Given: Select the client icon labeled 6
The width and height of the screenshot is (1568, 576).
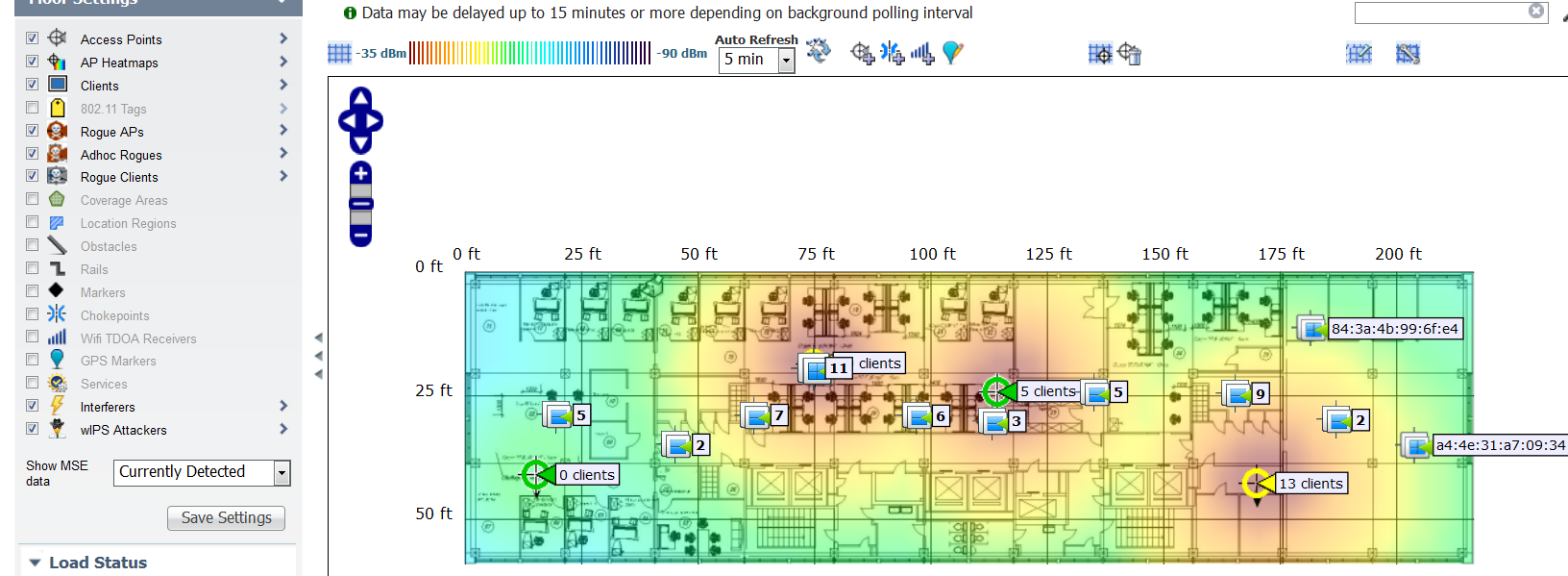Looking at the screenshot, I should [919, 415].
